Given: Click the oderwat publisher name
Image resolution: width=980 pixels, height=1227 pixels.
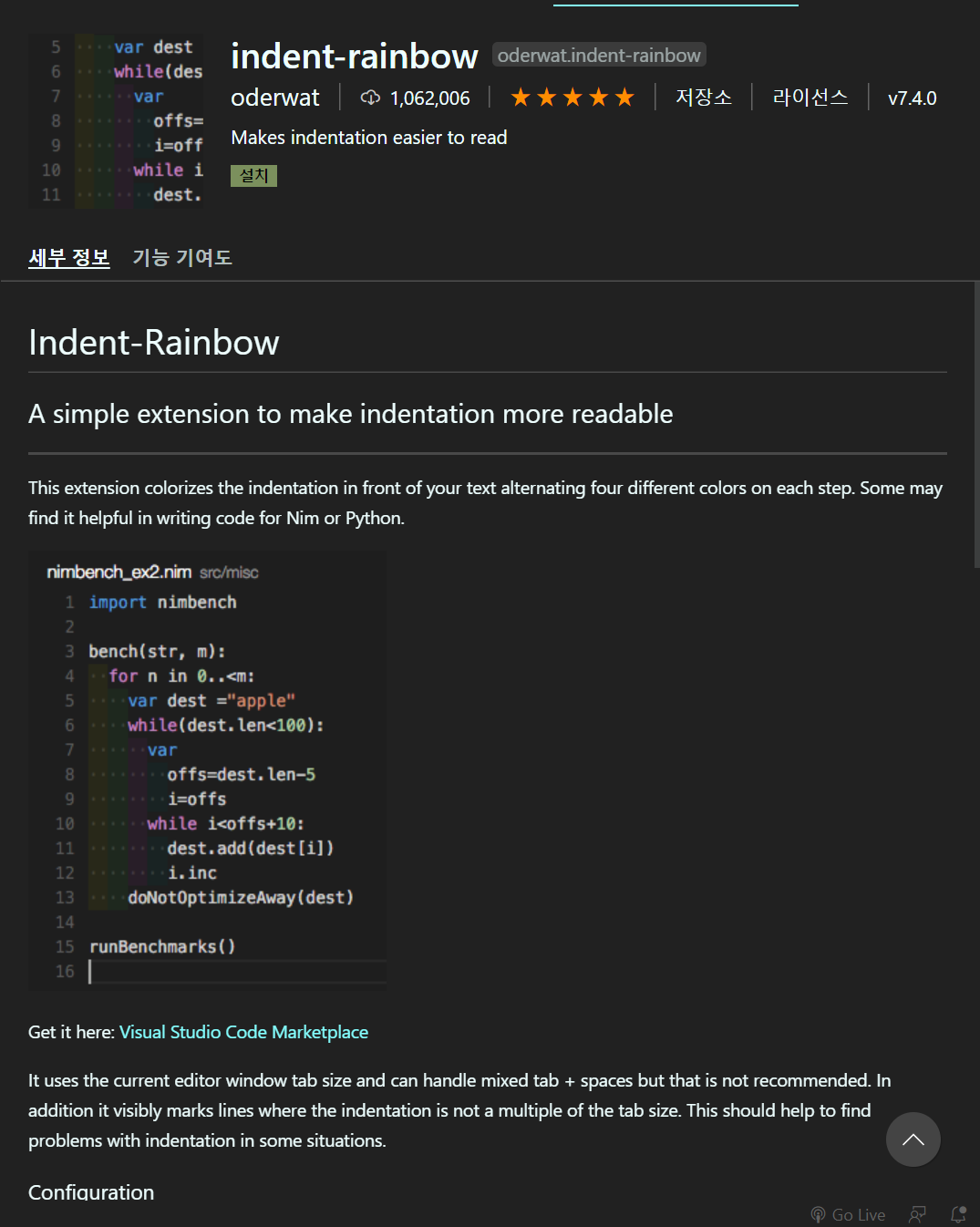Looking at the screenshot, I should [275, 98].
